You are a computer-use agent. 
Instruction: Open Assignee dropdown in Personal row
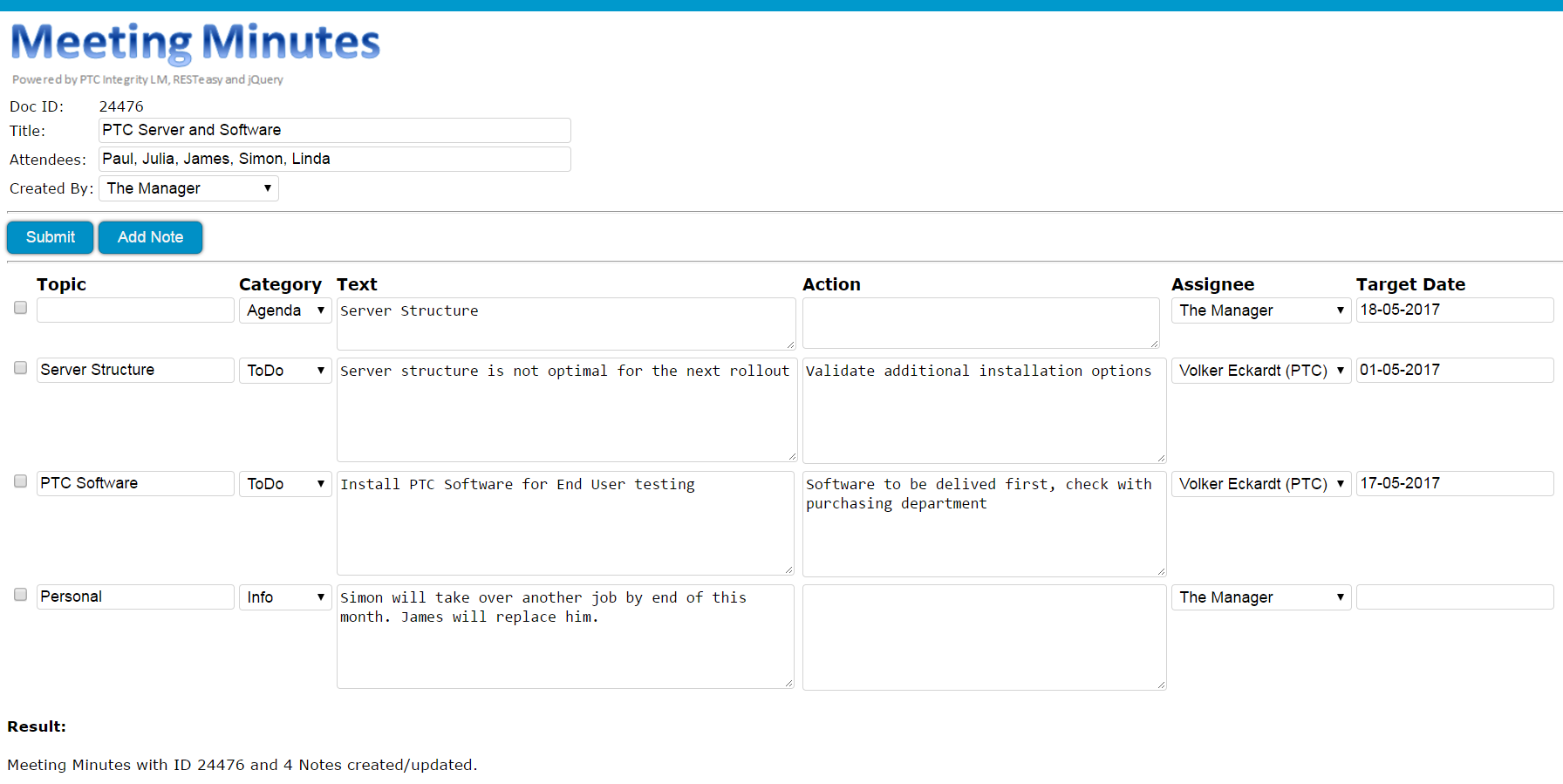(1261, 597)
